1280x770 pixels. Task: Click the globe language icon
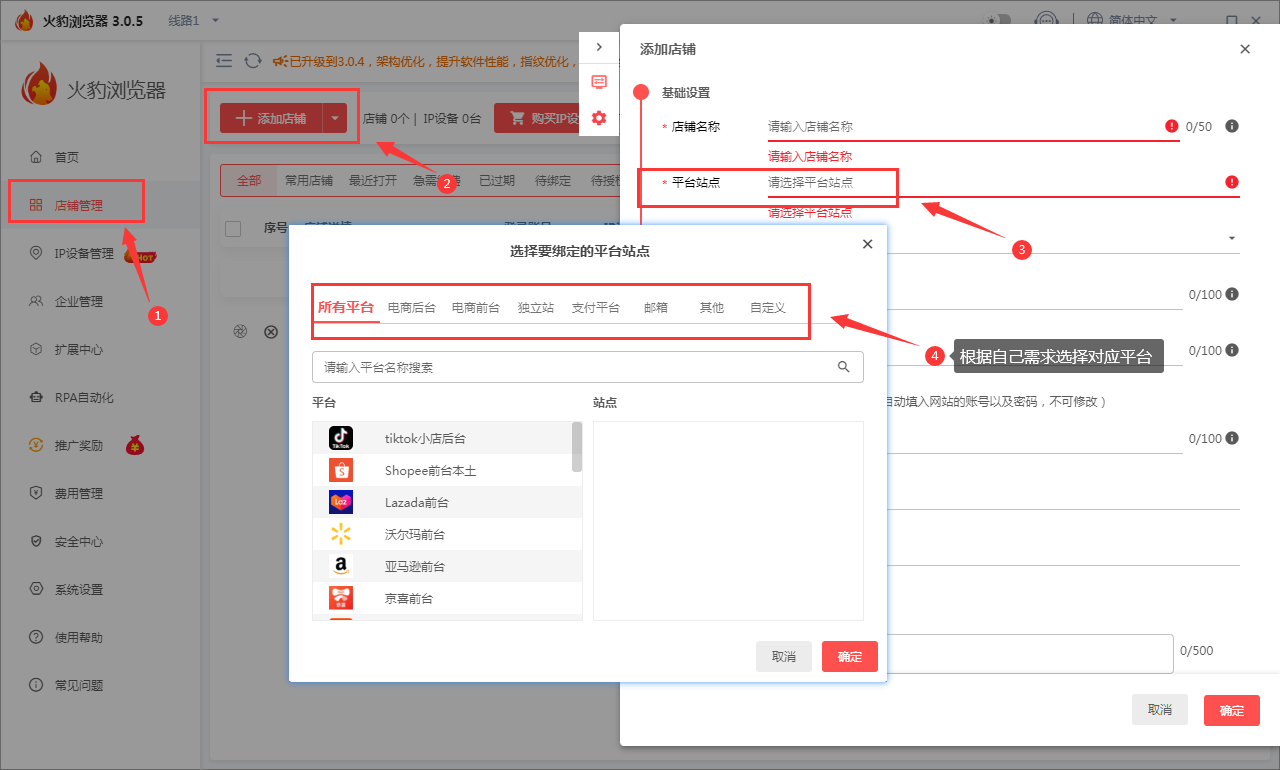(1095, 20)
